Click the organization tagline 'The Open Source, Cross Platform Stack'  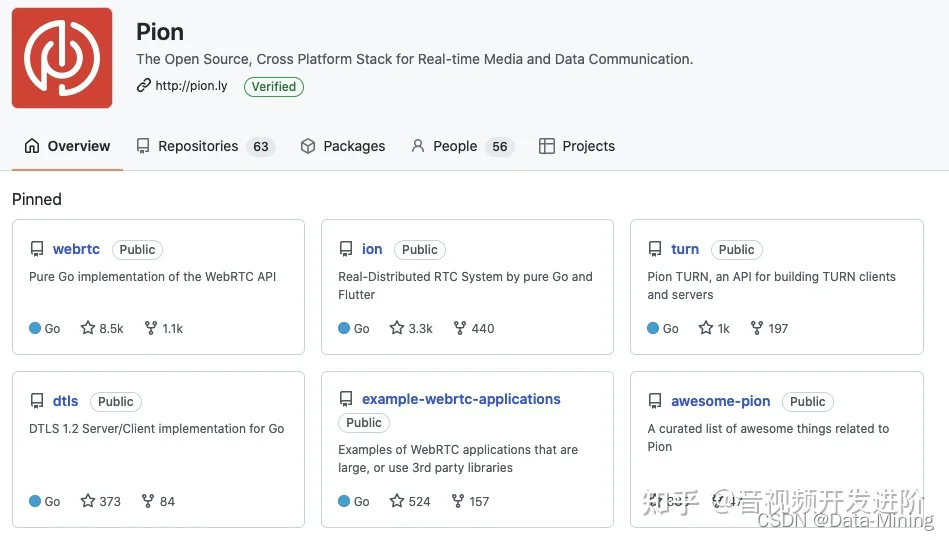click(x=415, y=59)
